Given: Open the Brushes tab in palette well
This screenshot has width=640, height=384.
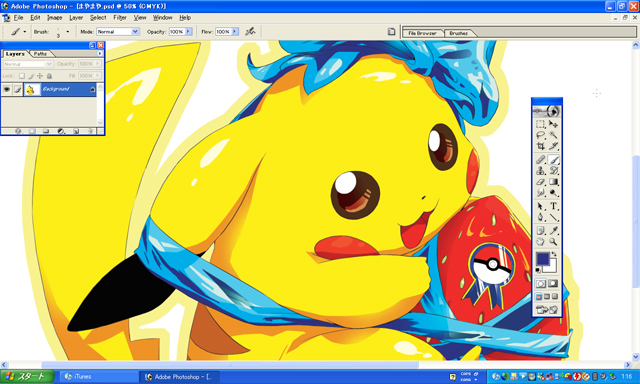Looking at the screenshot, I should click(x=458, y=33).
